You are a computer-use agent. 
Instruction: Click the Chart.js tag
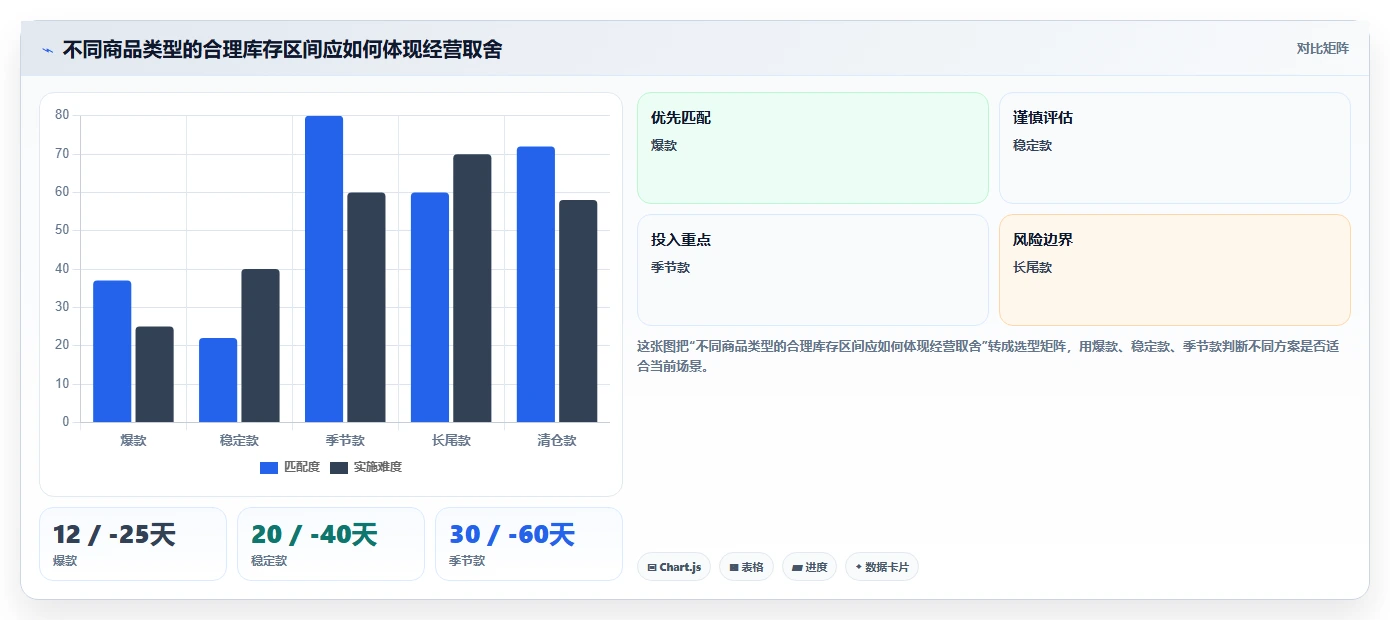coord(674,567)
